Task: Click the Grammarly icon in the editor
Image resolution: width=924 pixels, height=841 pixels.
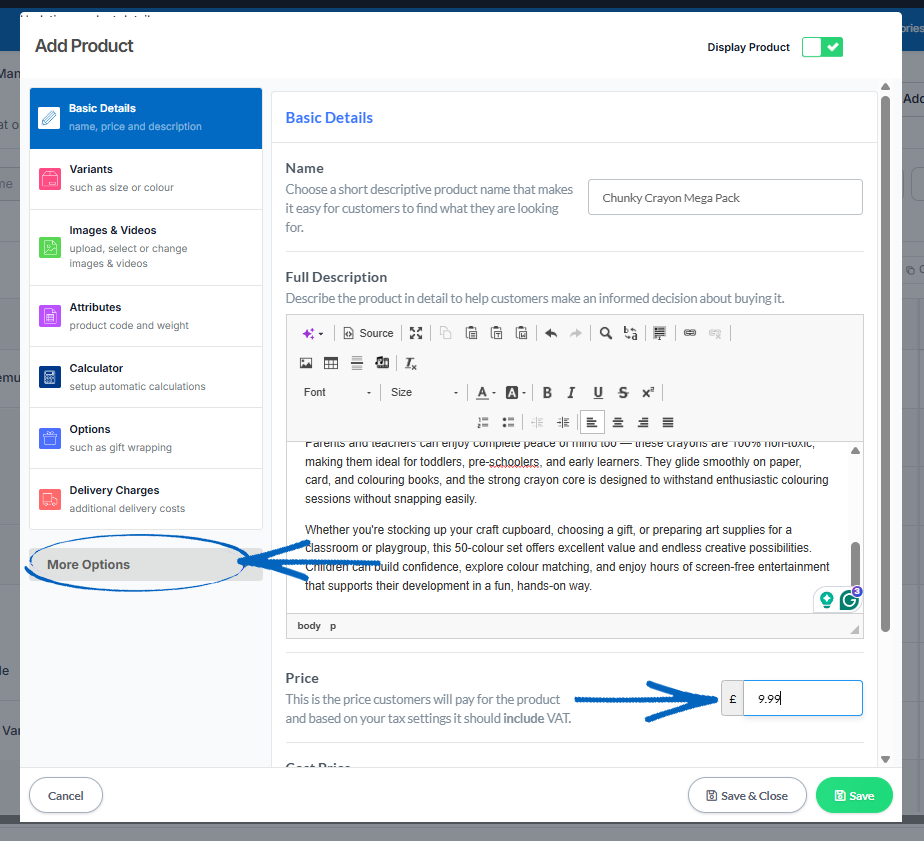Action: pos(850,600)
